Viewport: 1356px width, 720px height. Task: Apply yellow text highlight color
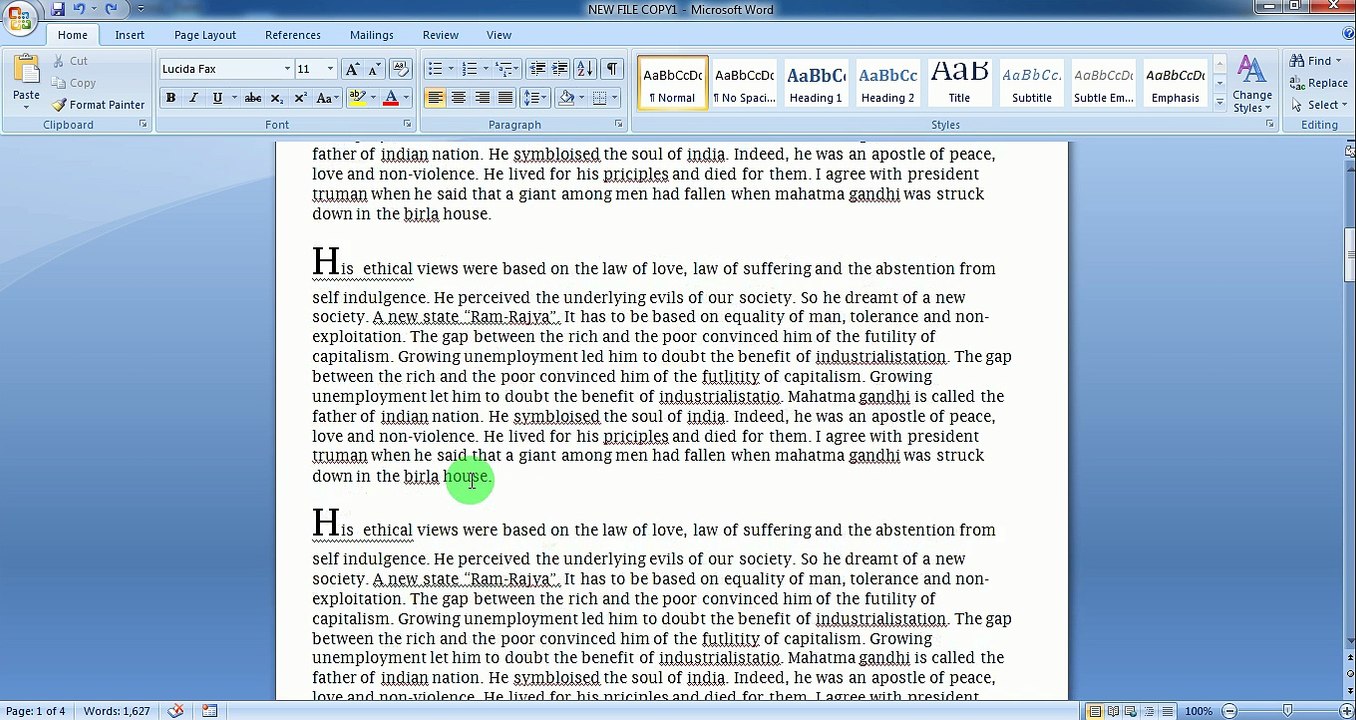pos(356,98)
